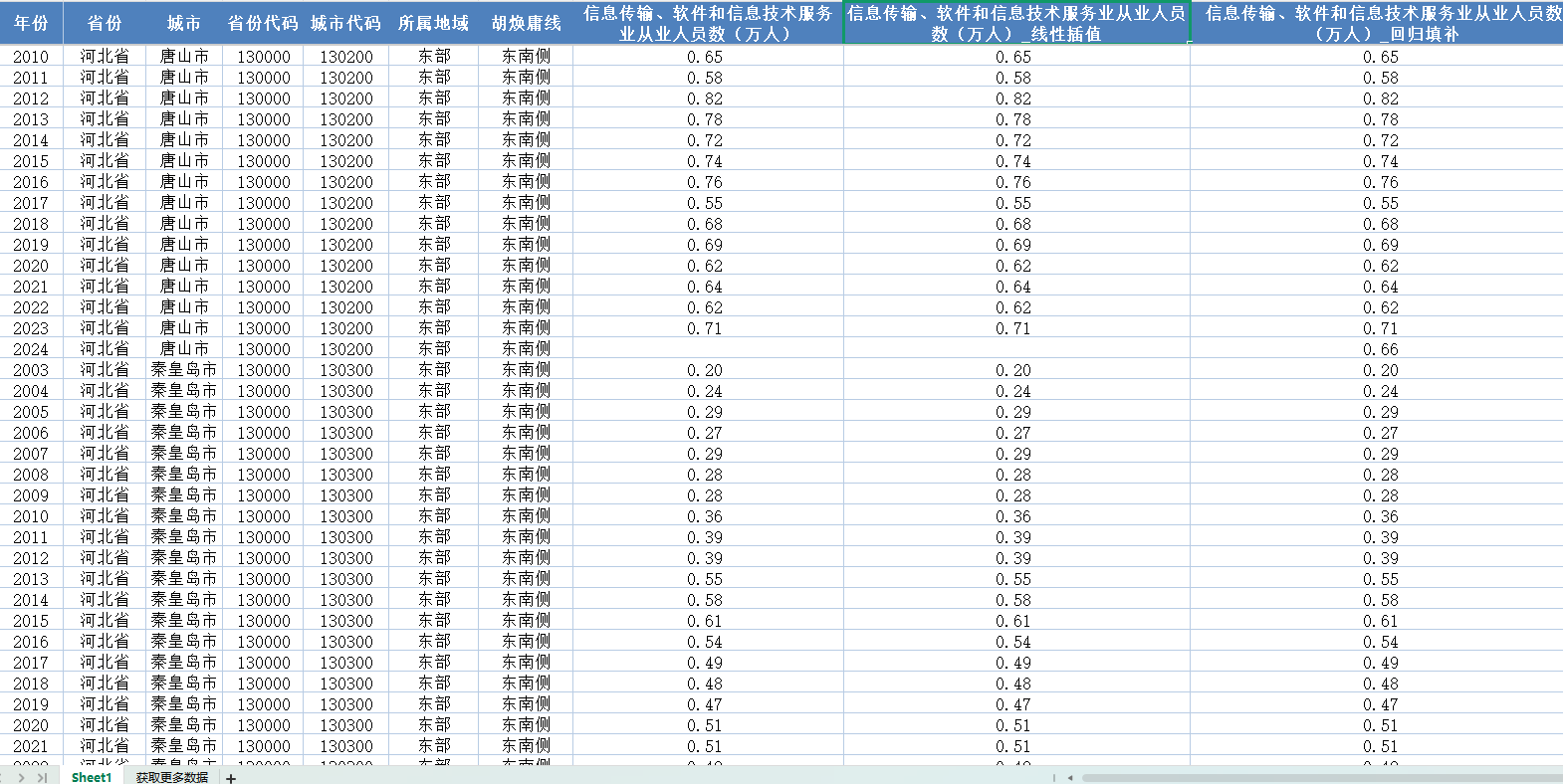1563x784 pixels.
Task: Click the next sheet navigation arrow
Action: (22, 778)
